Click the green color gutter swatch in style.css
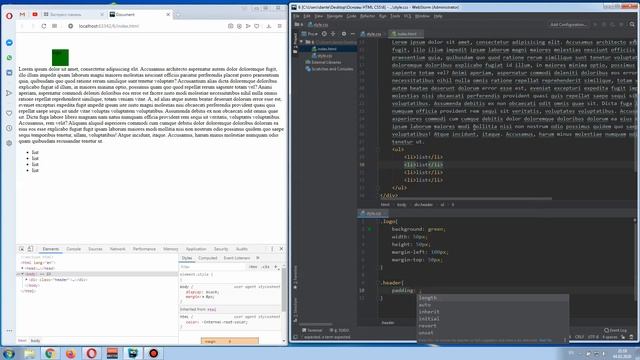 [x=370, y=229]
